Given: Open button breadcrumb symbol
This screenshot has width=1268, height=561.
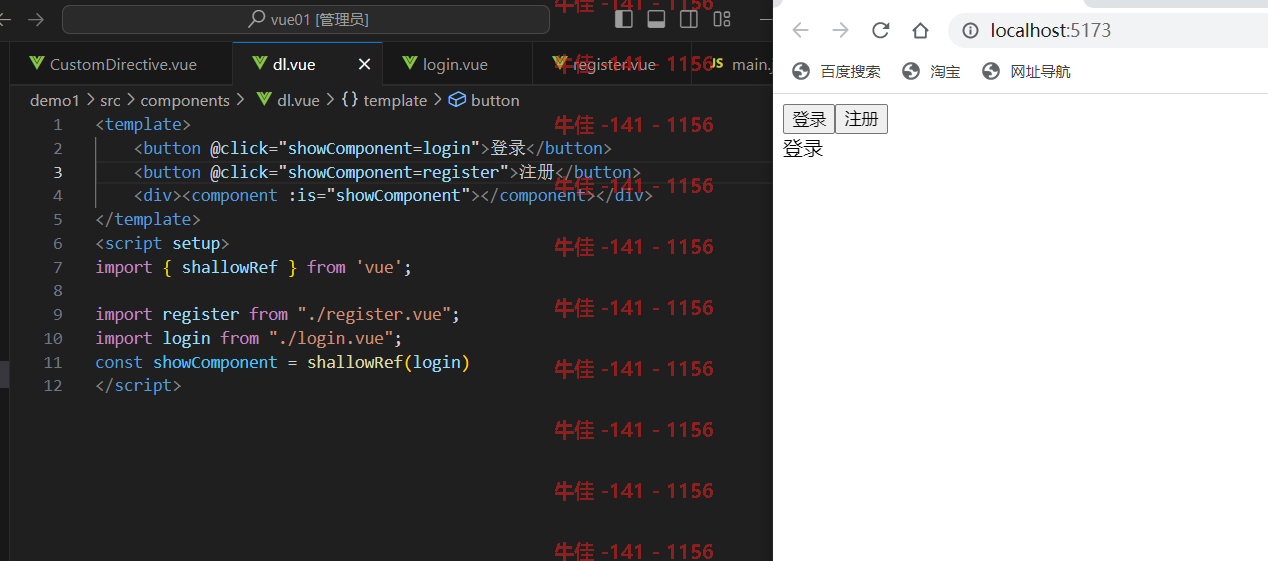Looking at the screenshot, I should [x=484, y=100].
